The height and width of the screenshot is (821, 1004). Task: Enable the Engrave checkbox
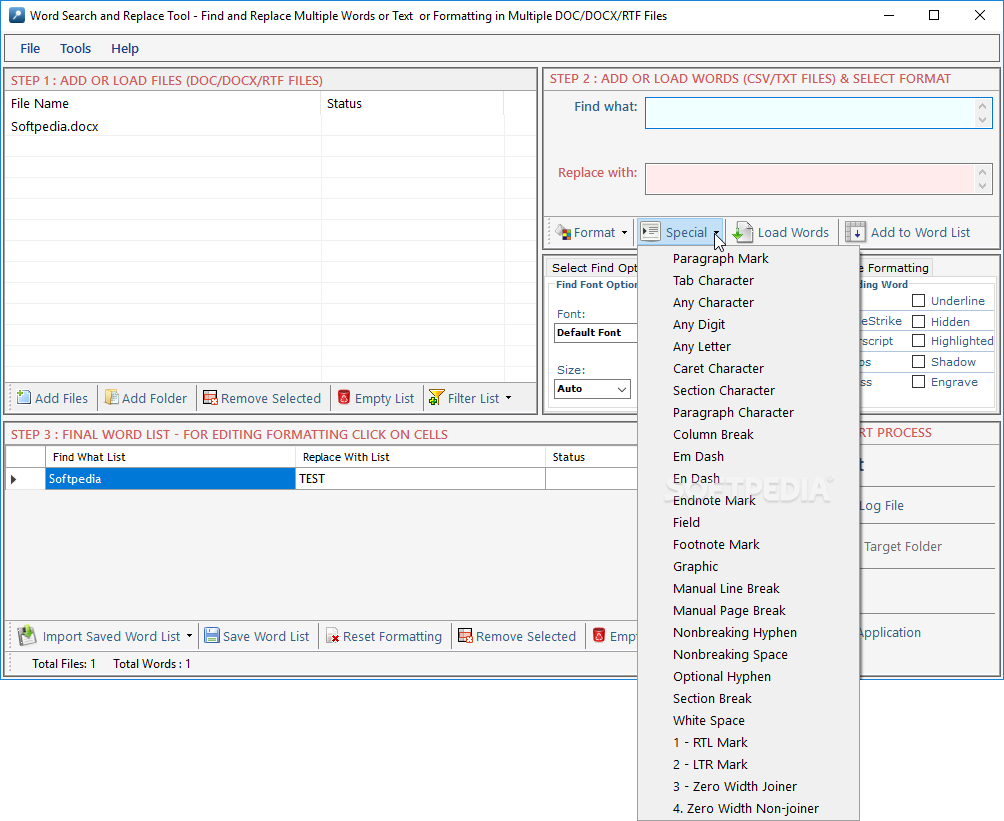pos(918,382)
